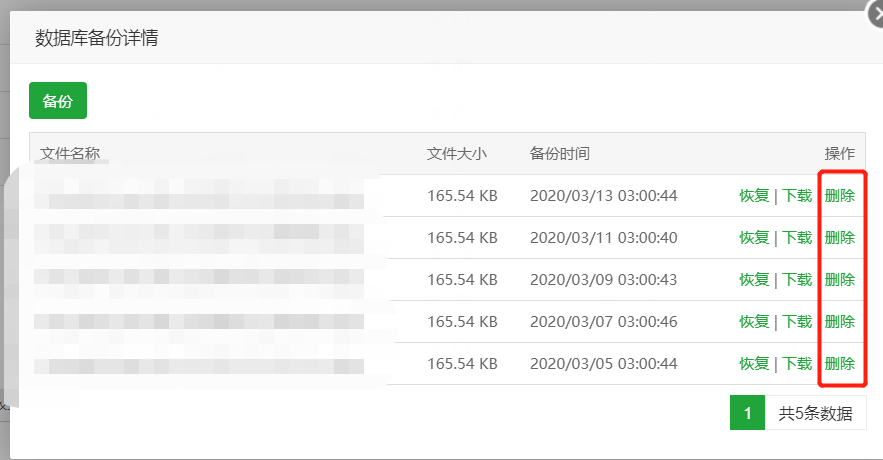Close the 数据库备份详情 dialog

877,16
